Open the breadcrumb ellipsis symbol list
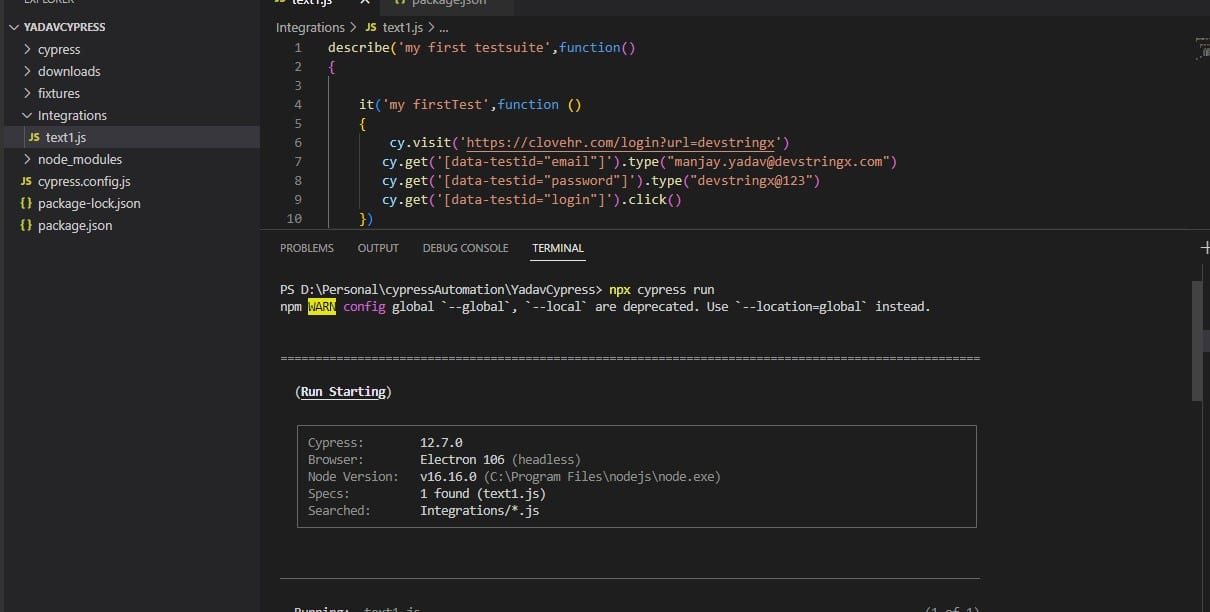 coord(443,28)
